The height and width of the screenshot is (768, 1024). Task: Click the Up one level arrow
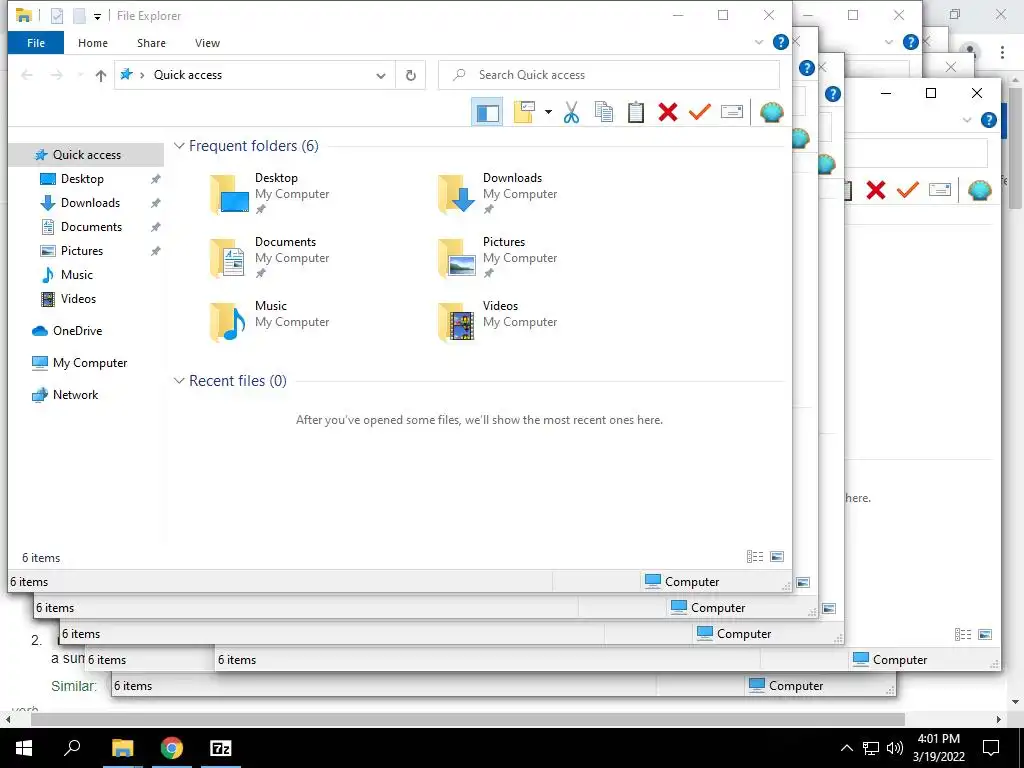pos(101,75)
